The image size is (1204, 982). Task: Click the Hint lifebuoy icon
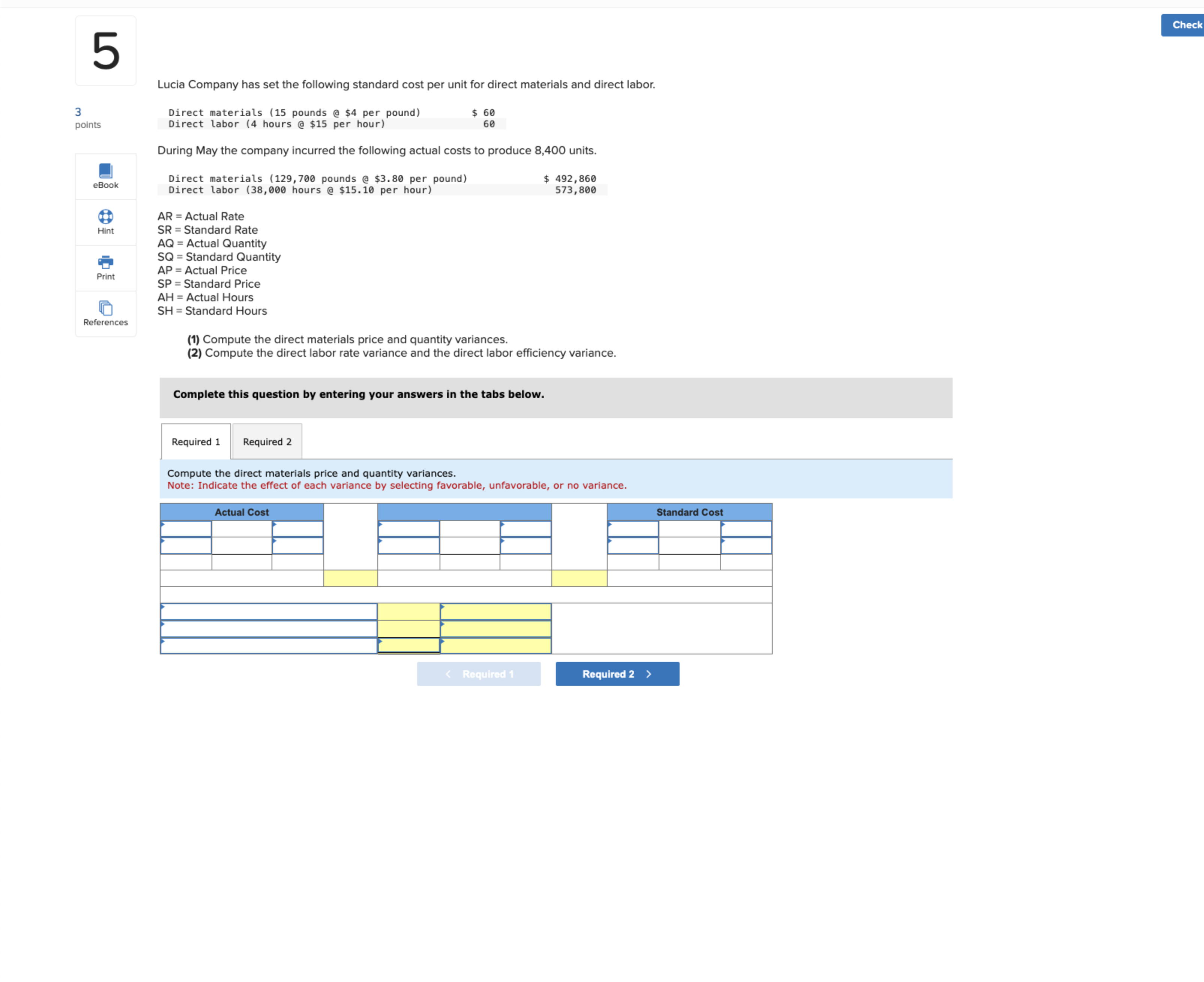coord(105,217)
